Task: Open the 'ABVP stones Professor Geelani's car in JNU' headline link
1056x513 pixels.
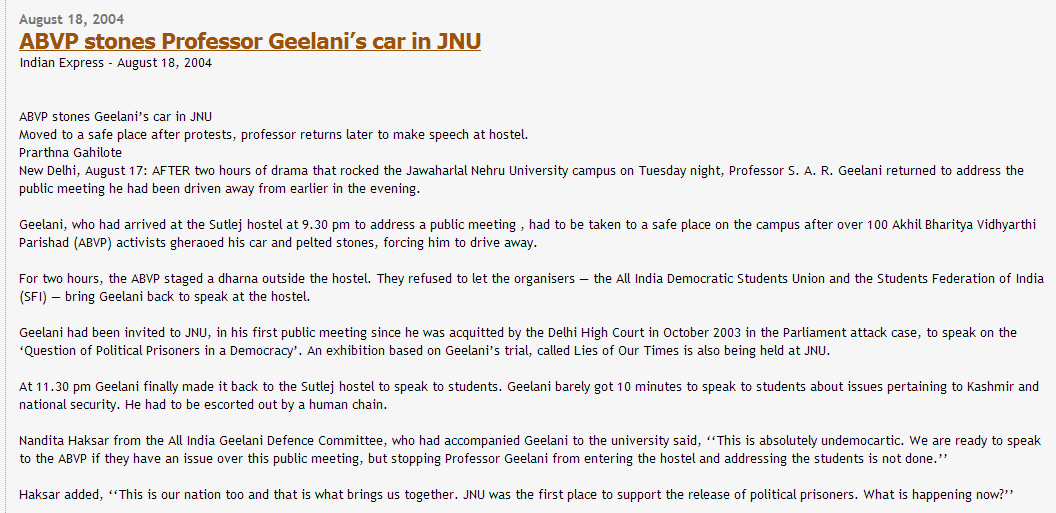Action: [x=250, y=41]
